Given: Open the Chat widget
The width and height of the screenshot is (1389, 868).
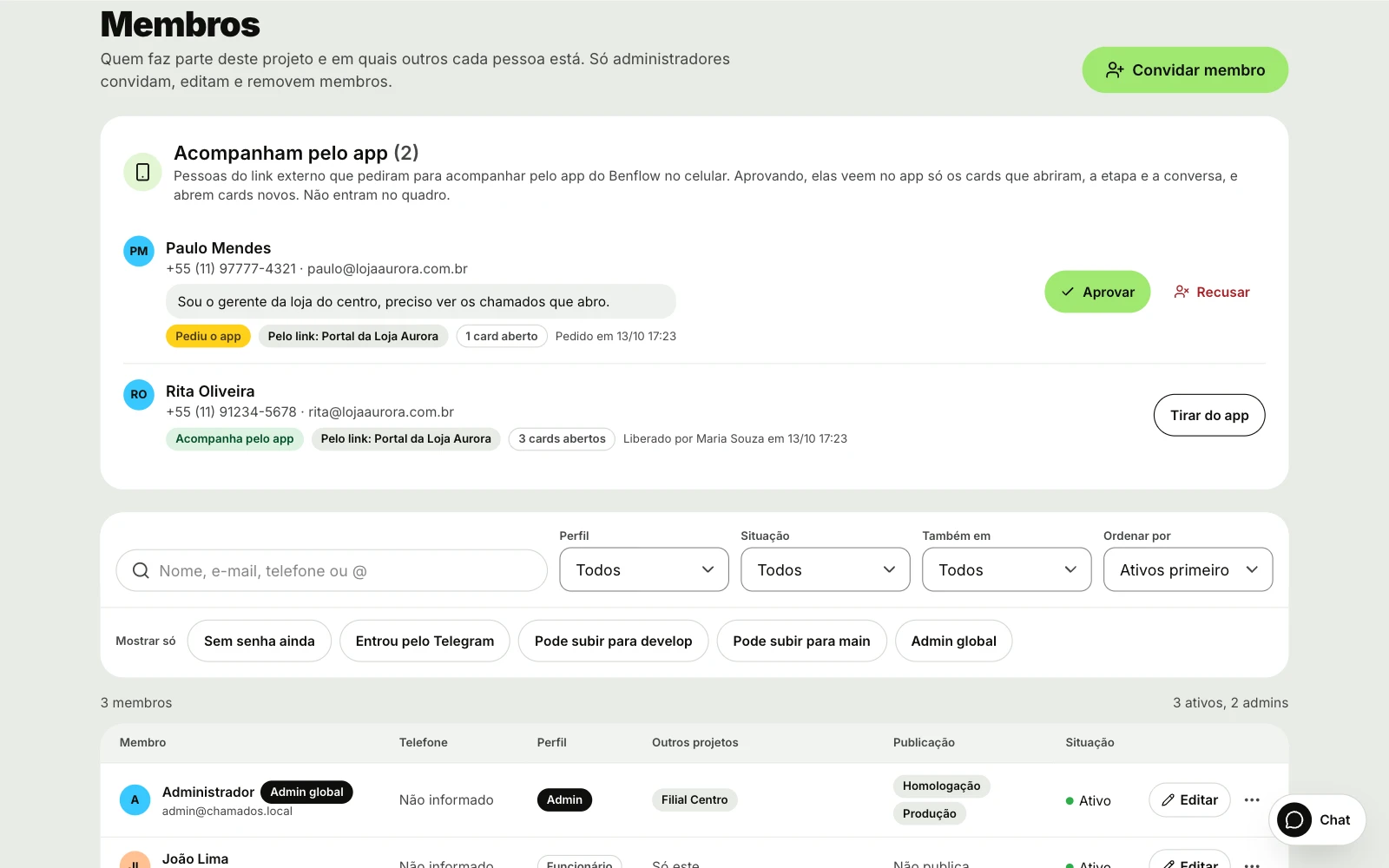Looking at the screenshot, I should 1317,819.
